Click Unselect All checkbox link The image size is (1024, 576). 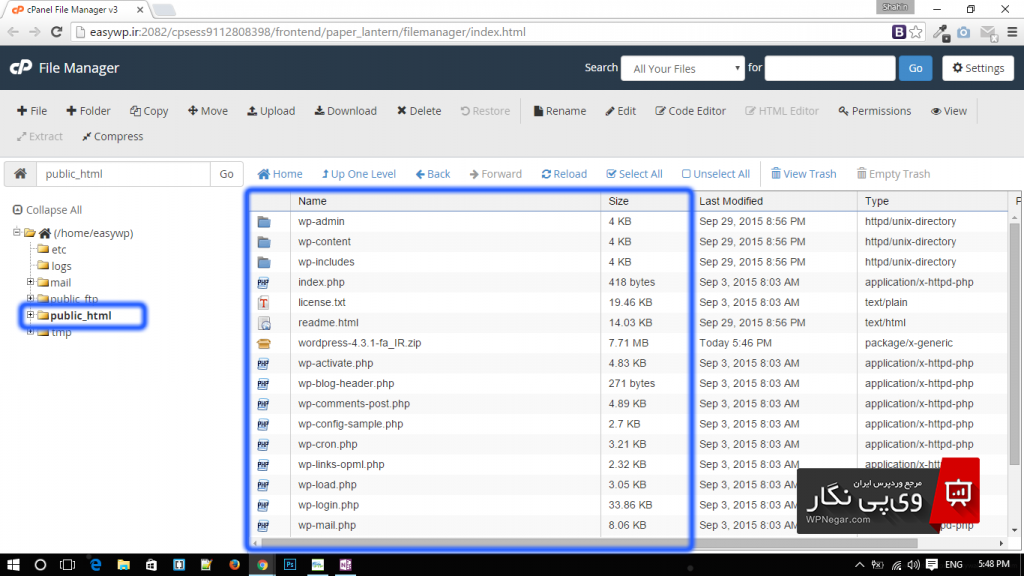click(x=716, y=174)
